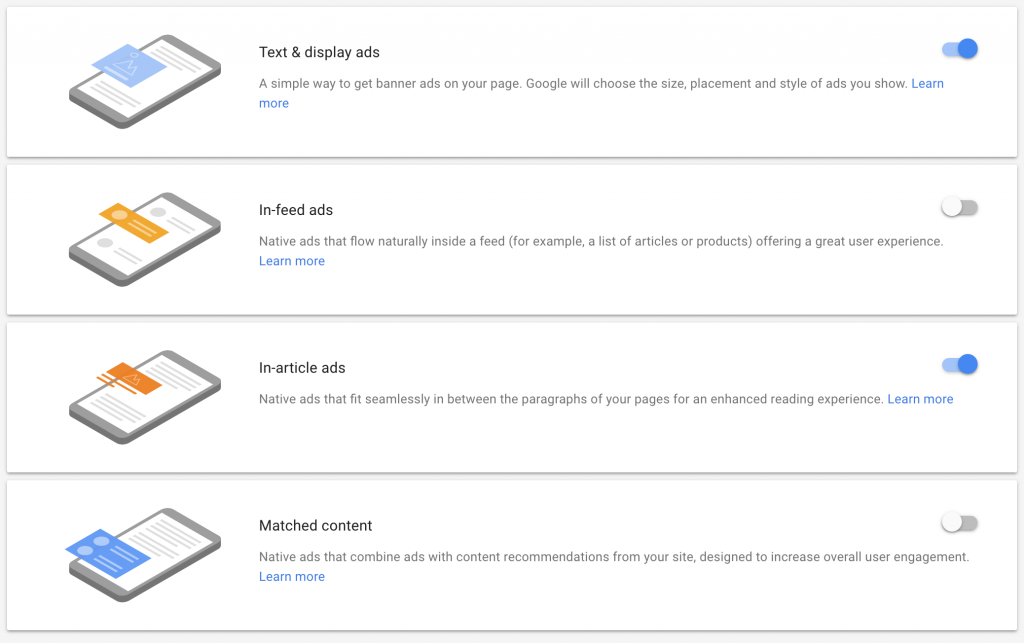Click the Text & display ads heading
1024x643 pixels.
coord(319,52)
